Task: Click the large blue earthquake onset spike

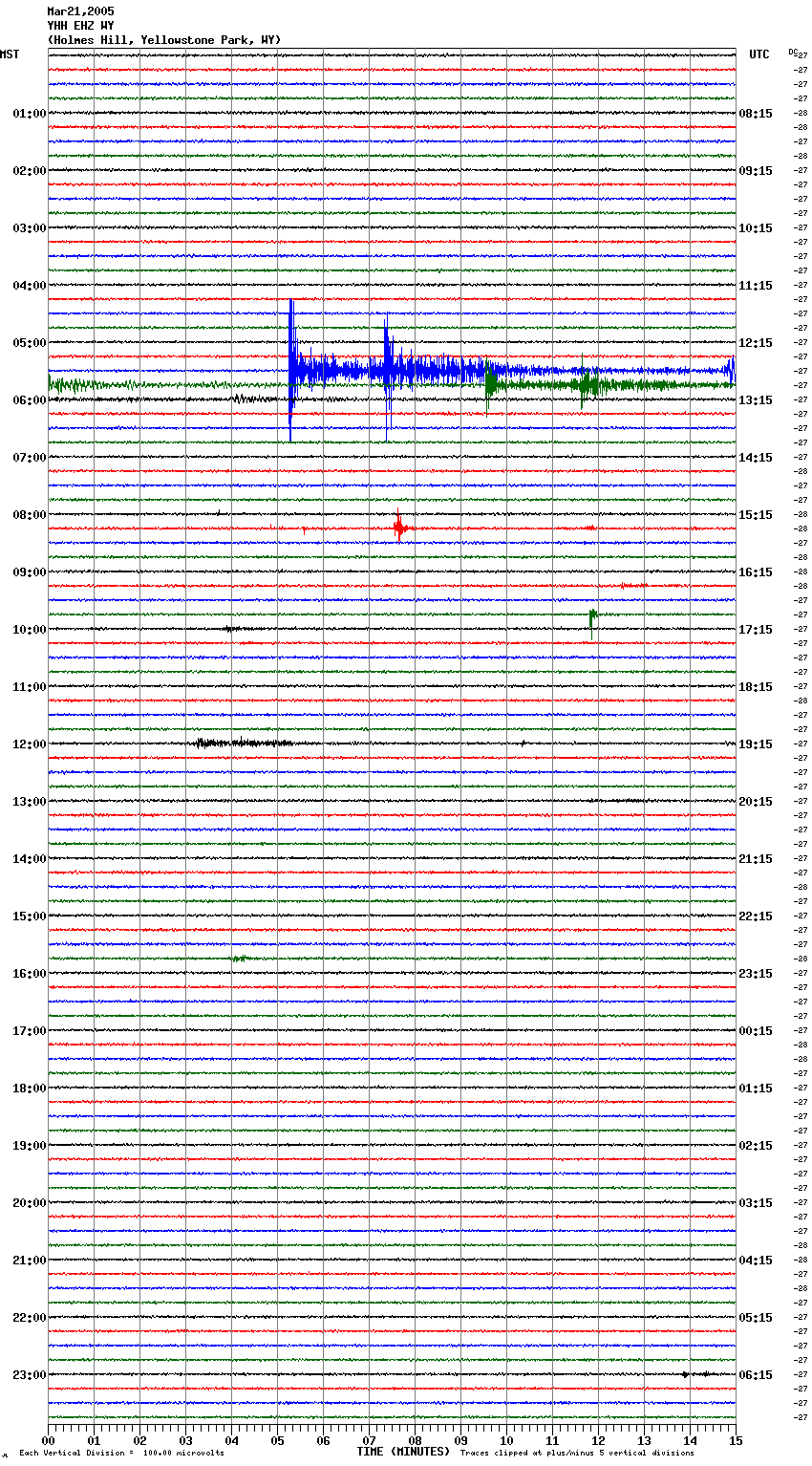Action: coord(290,370)
